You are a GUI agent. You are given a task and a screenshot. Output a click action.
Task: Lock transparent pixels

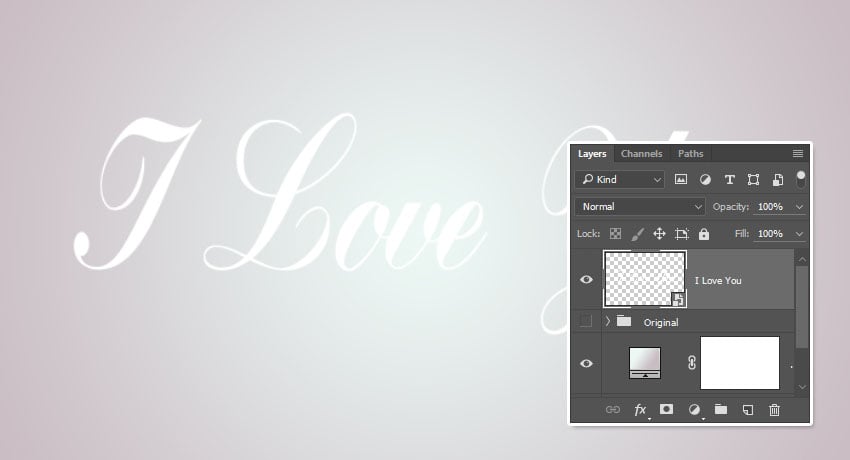[x=615, y=234]
